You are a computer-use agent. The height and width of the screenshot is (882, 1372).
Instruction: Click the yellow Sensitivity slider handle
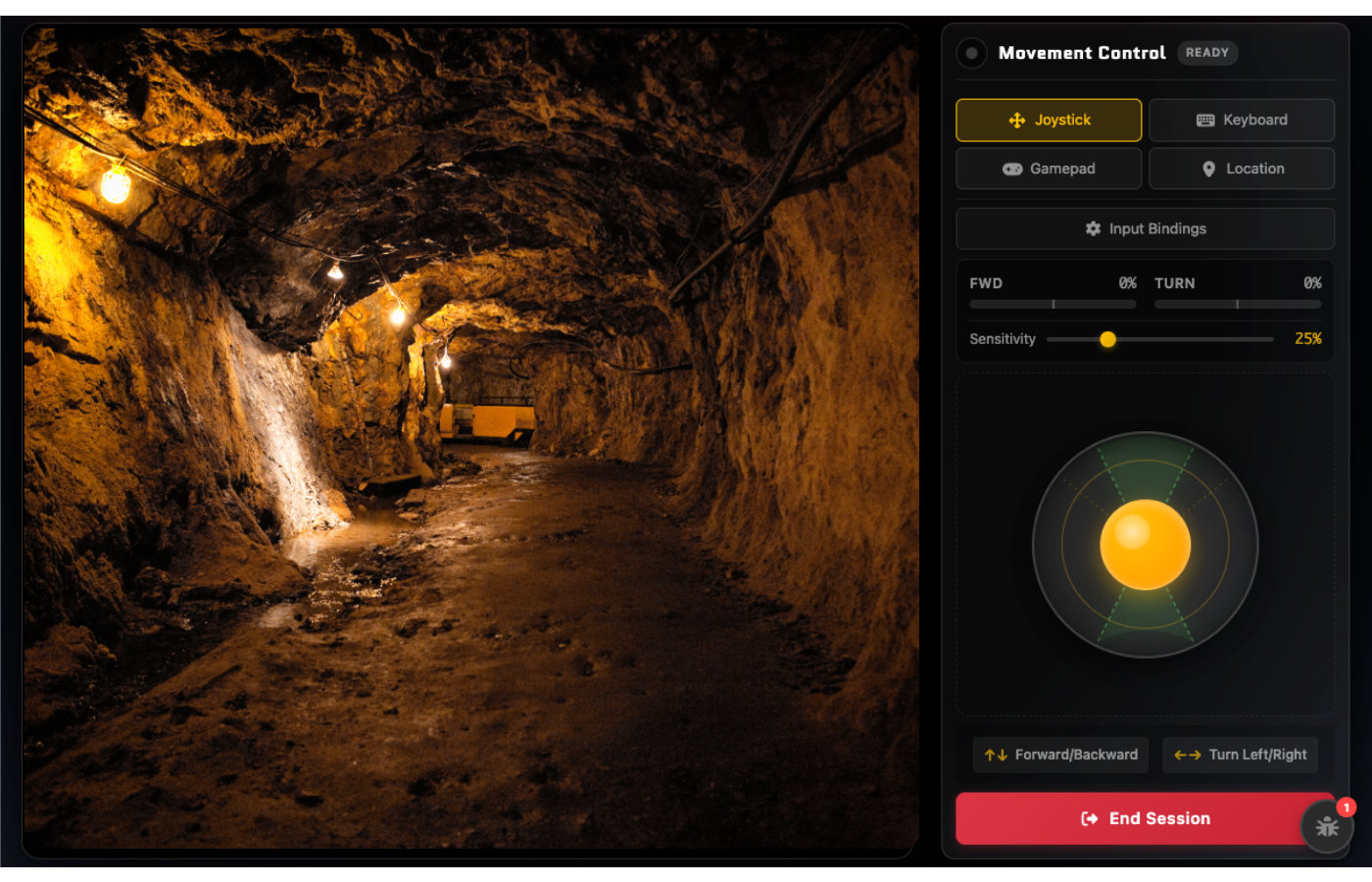[1107, 339]
